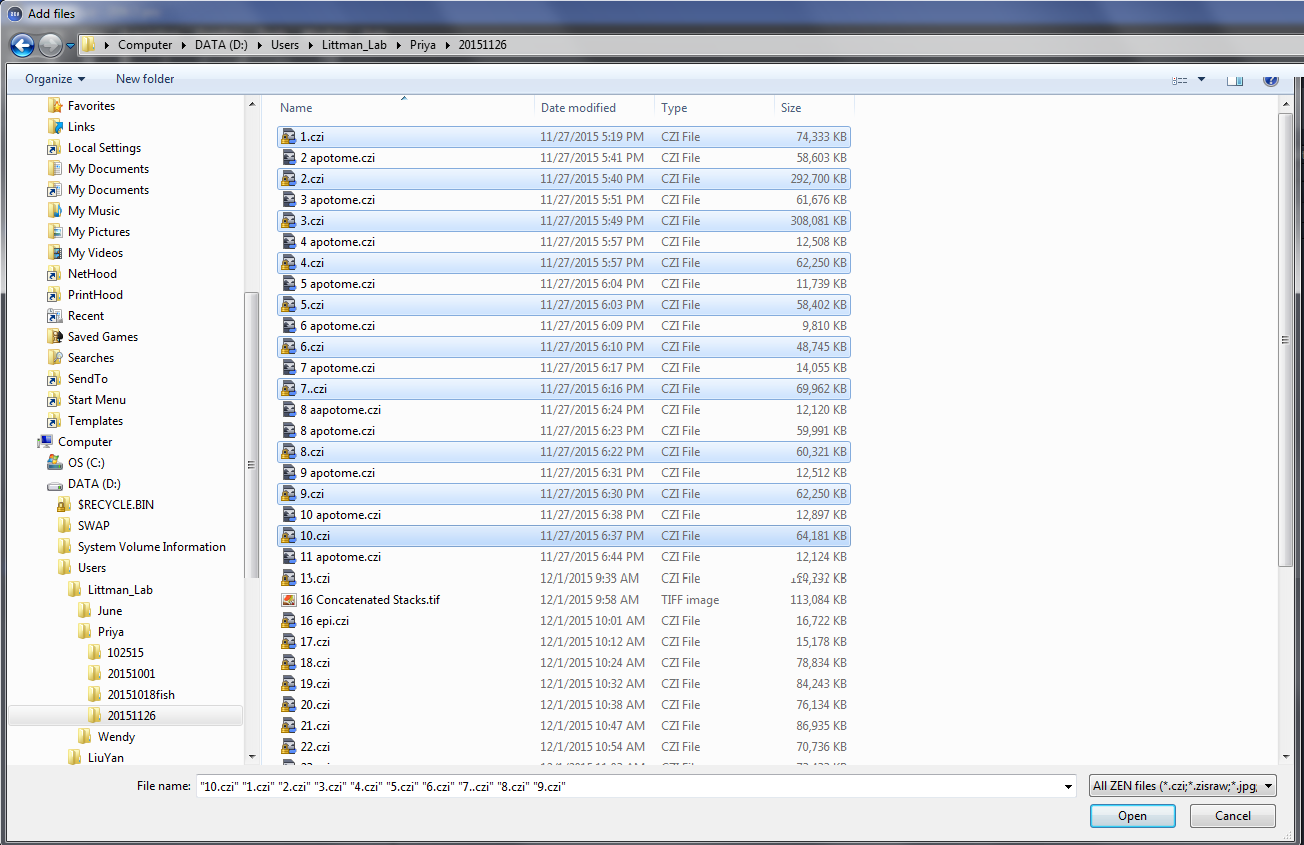Screen dimensions: 1304x845
Task: Sort by Date modified column header
Action: coord(578,108)
